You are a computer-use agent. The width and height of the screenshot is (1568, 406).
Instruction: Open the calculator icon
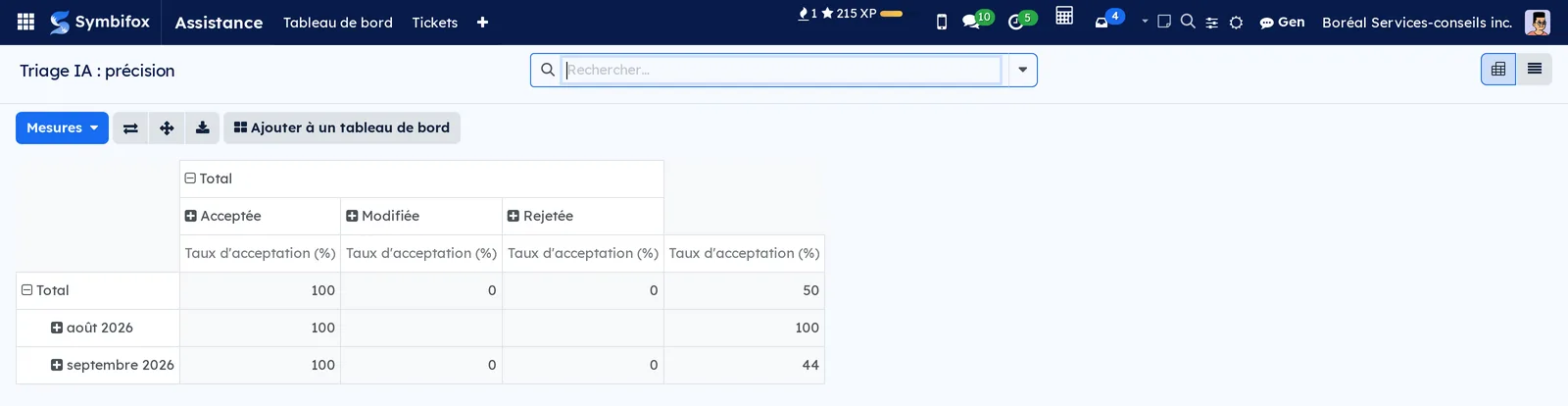1064,16
